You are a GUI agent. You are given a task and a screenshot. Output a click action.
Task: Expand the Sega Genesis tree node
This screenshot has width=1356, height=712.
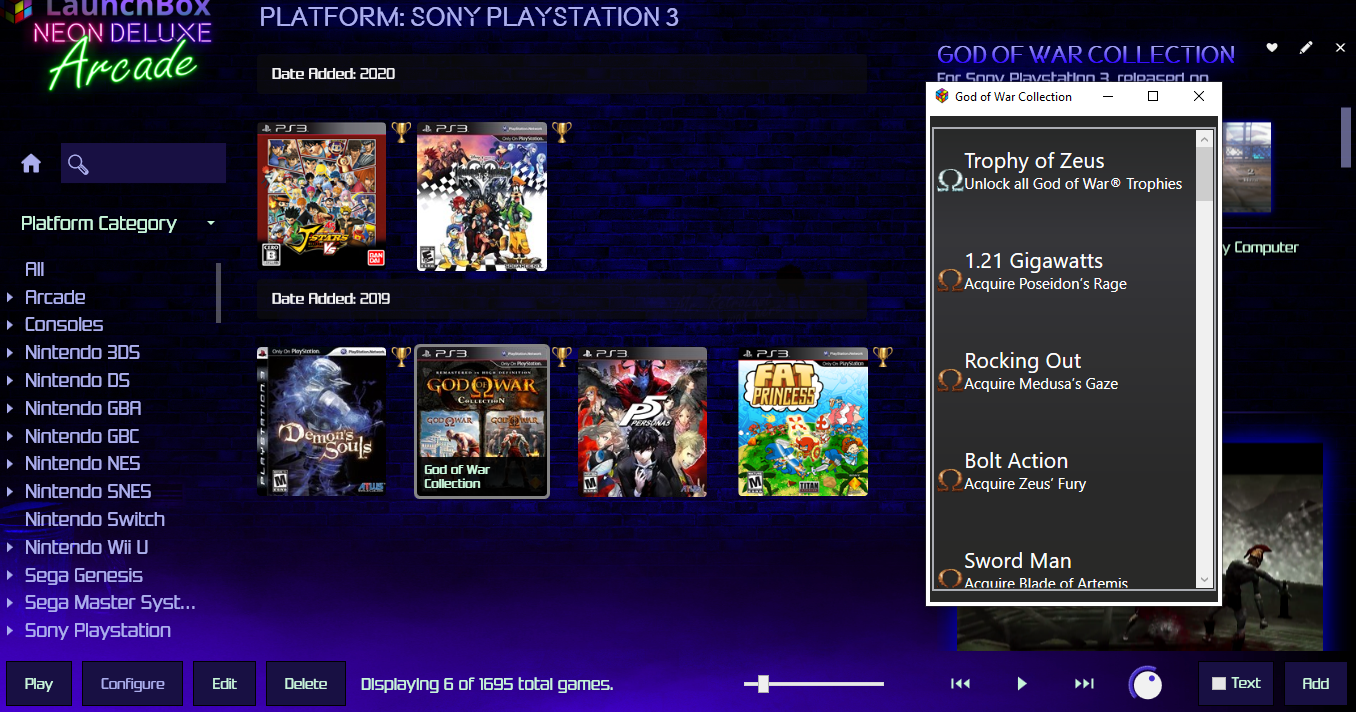[10, 575]
